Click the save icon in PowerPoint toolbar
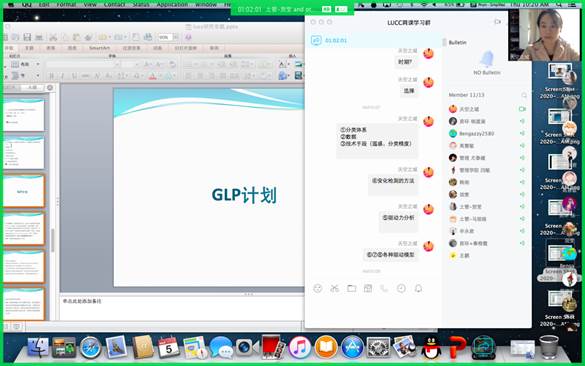 [27, 37]
